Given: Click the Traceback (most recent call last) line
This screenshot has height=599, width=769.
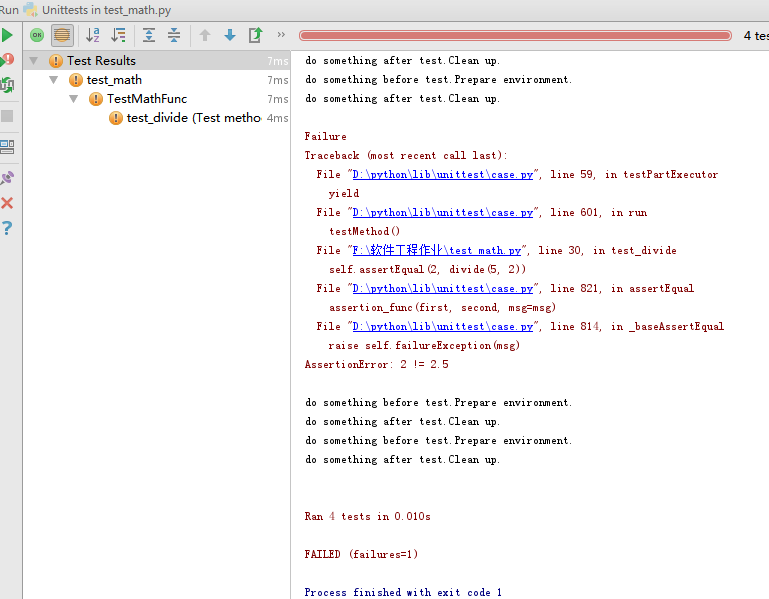Looking at the screenshot, I should [406, 156].
